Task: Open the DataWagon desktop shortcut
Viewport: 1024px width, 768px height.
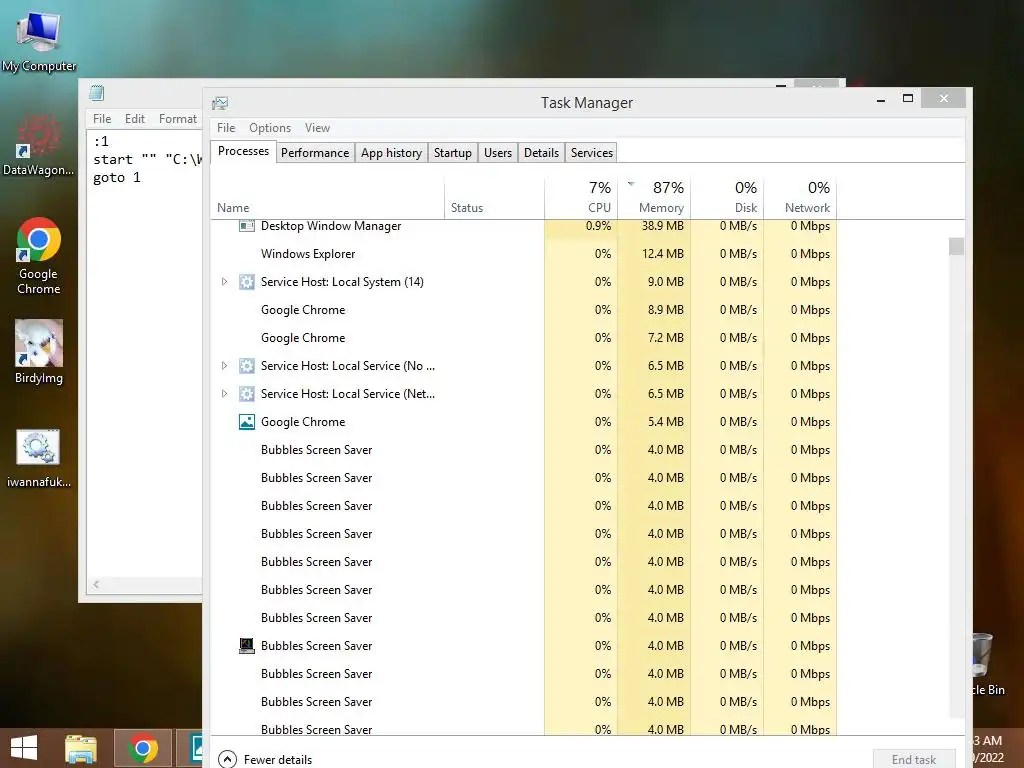Action: pyautogui.click(x=39, y=146)
